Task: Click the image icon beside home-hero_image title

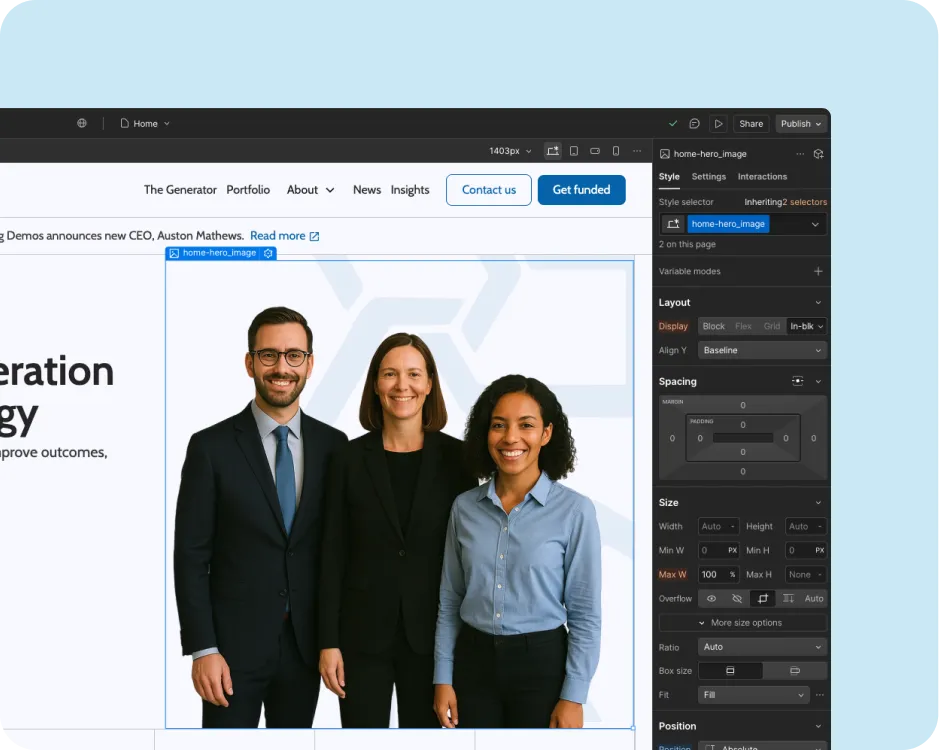Action: pos(664,154)
